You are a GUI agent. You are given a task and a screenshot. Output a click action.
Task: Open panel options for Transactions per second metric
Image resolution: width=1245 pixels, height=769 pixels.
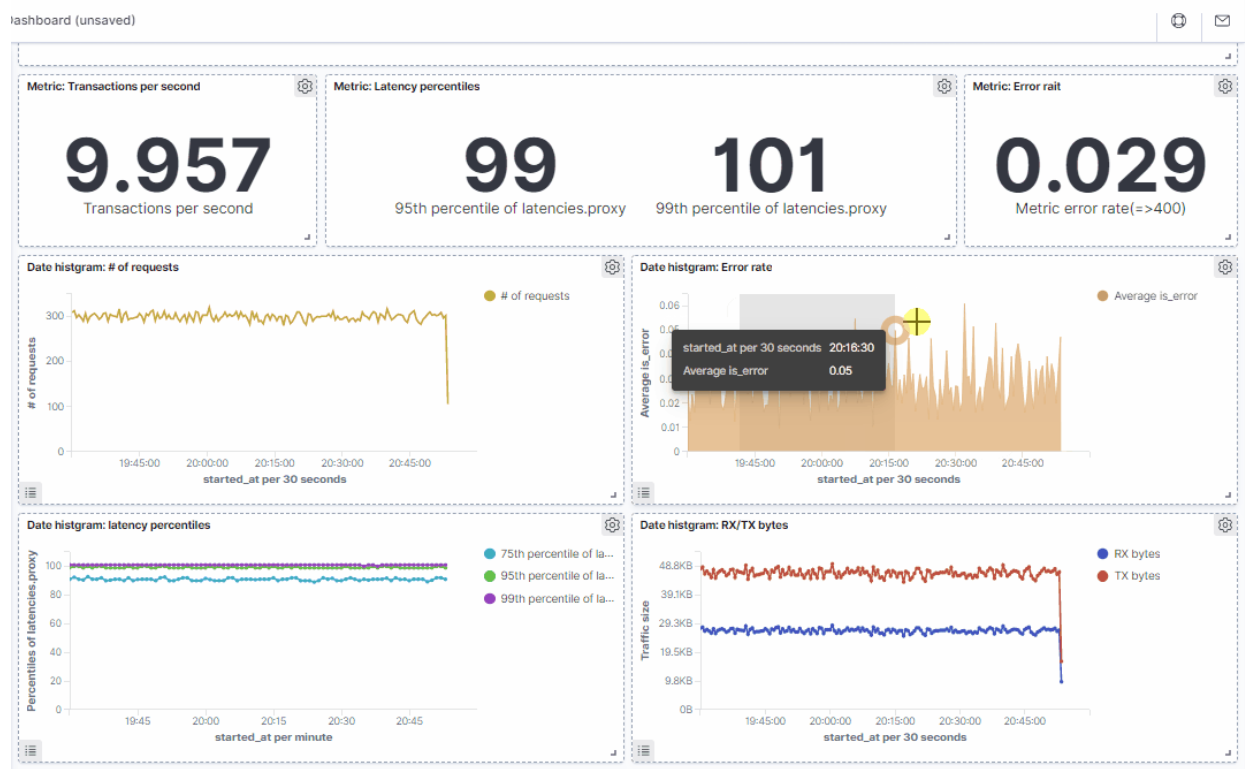point(305,87)
